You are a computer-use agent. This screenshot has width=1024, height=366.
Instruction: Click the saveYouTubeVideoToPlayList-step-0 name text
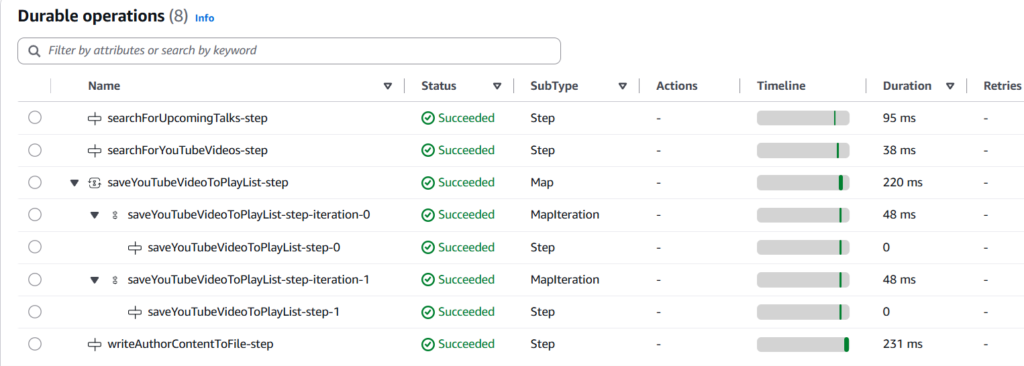click(x=244, y=248)
